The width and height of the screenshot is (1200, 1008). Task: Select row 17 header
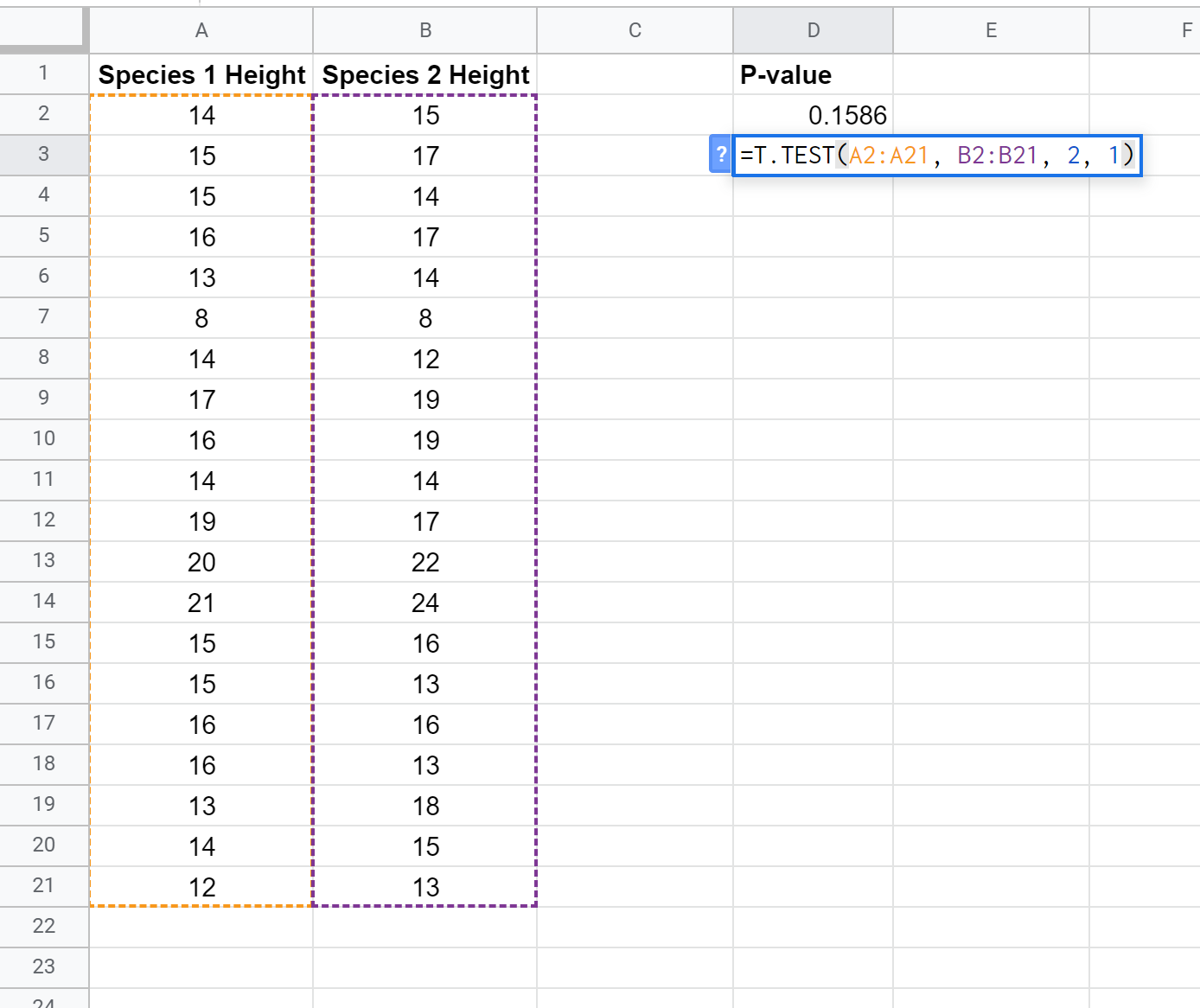point(44,724)
